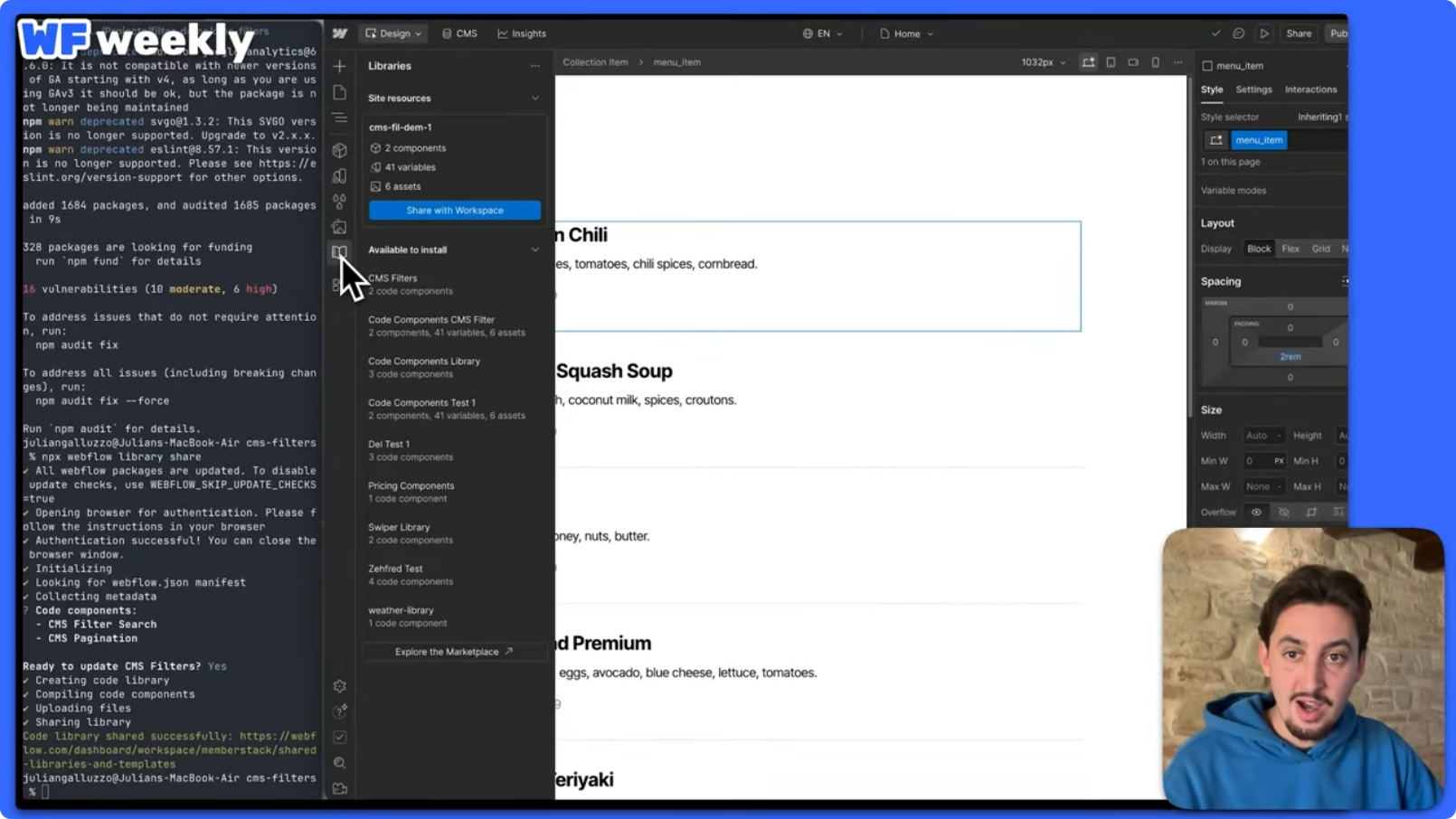
Task: Select the Pricing Components library
Action: [454, 492]
